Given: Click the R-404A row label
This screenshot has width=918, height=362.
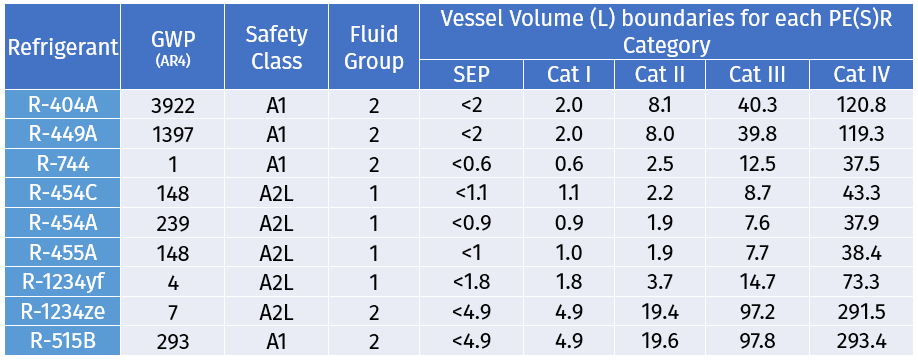Looking at the screenshot, I should 63,104.
